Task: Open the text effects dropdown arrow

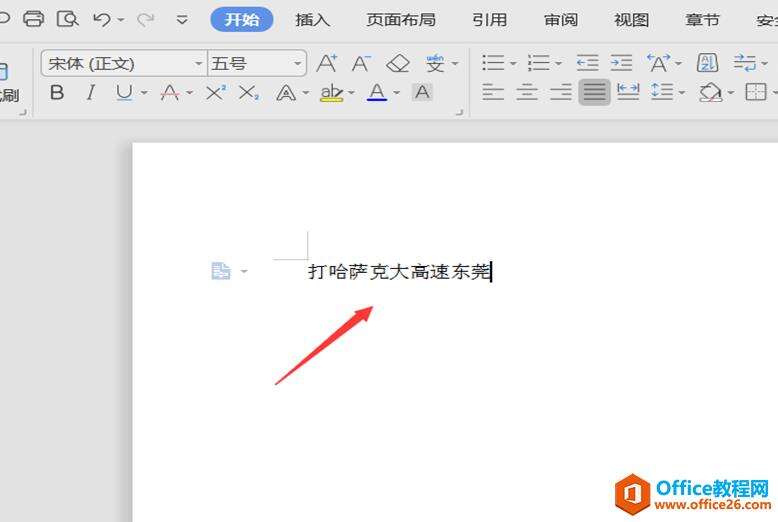Action: (306, 93)
